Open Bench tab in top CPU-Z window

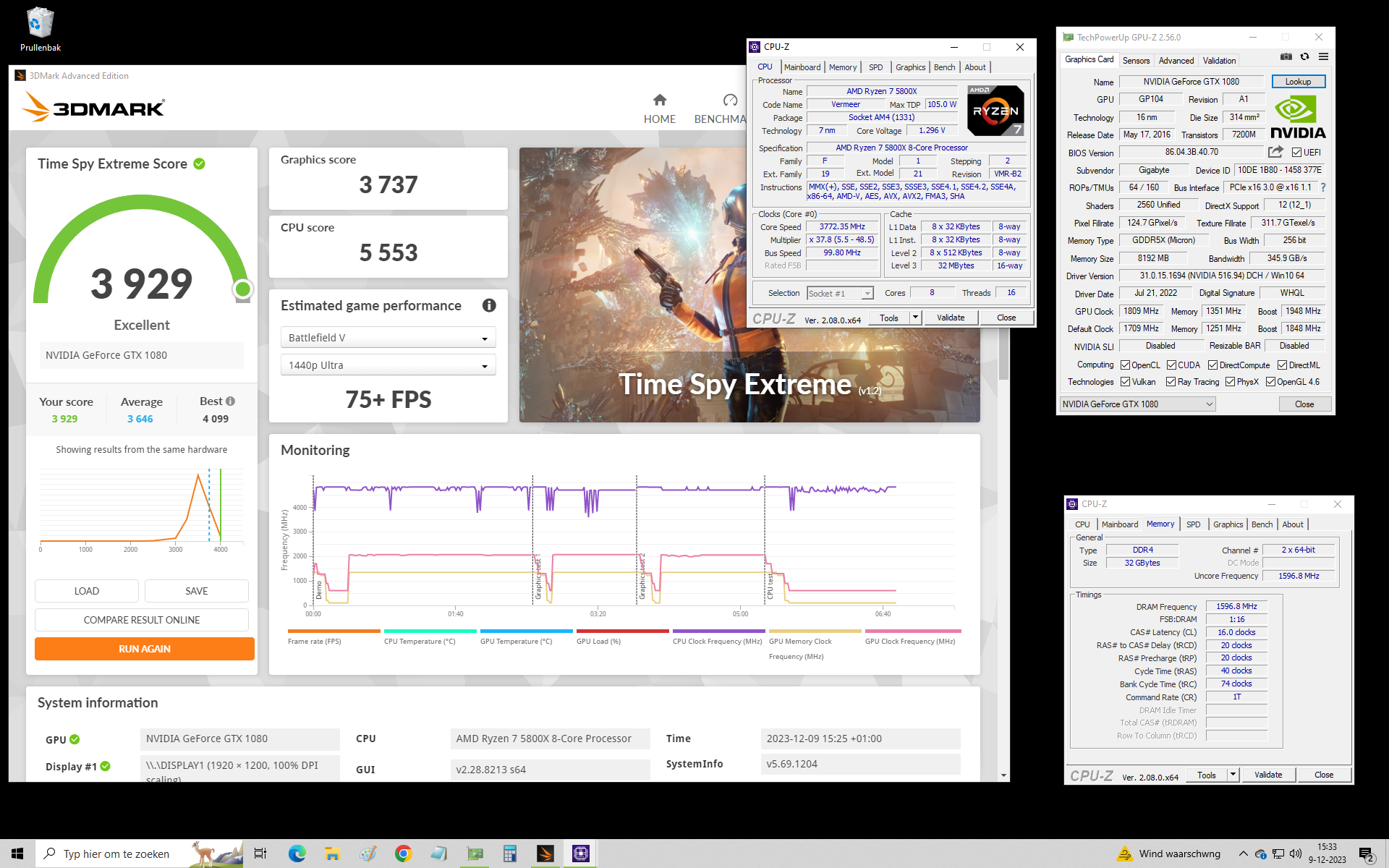tap(944, 67)
